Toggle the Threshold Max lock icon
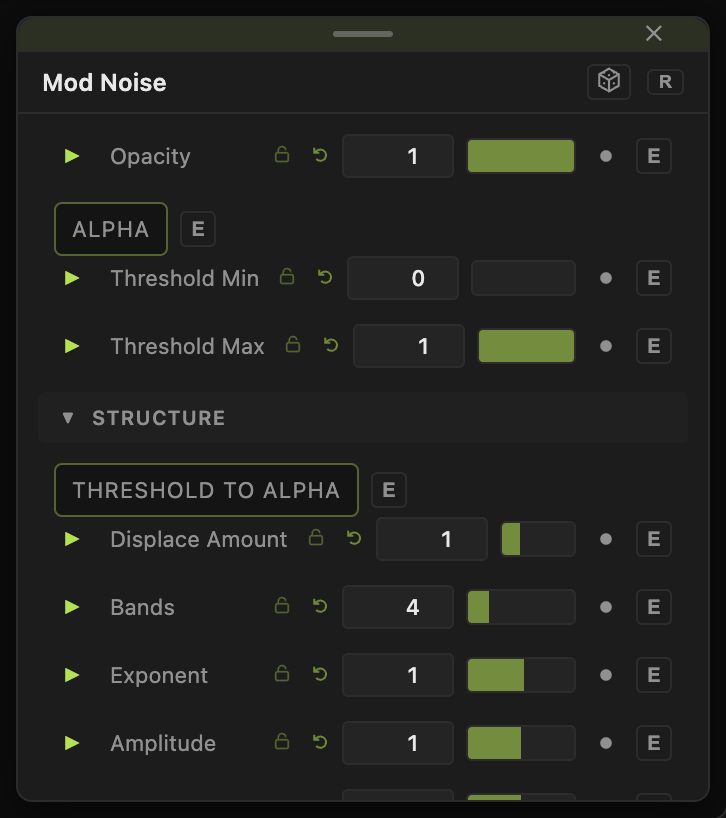726x818 pixels. [x=293, y=344]
